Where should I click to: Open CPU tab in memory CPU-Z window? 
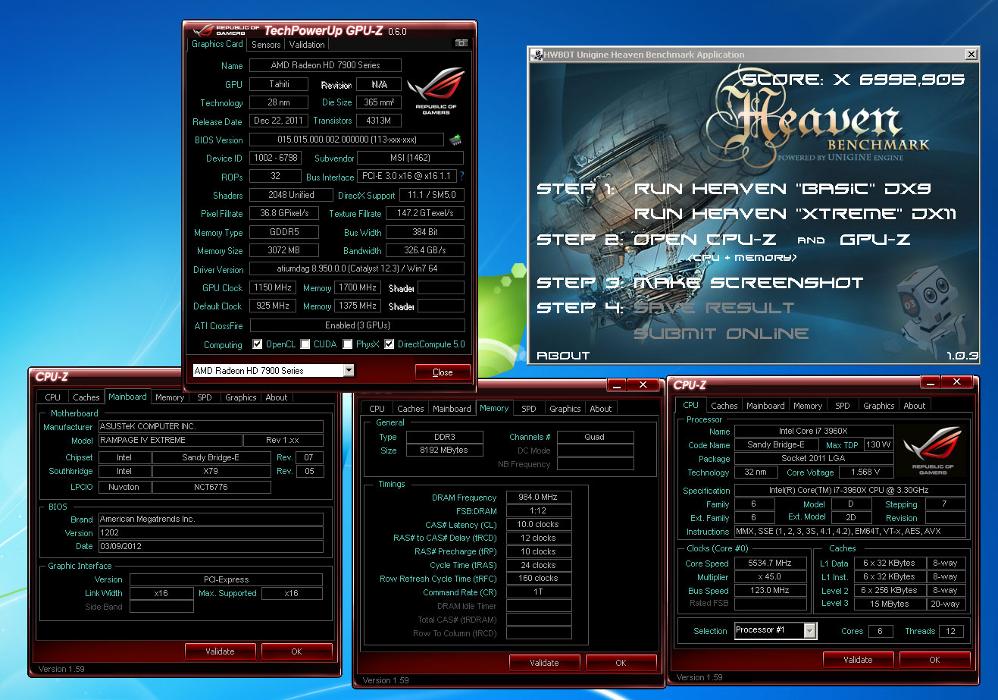click(x=377, y=409)
